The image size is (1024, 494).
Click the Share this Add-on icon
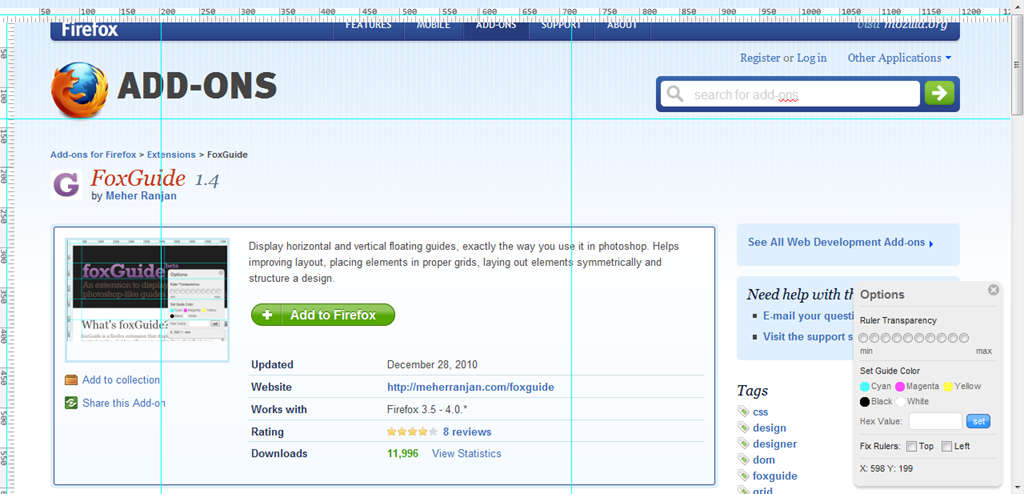point(71,403)
